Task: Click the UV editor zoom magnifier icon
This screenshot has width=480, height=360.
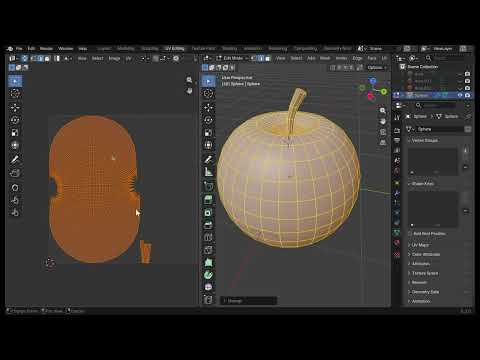Action: point(189,80)
